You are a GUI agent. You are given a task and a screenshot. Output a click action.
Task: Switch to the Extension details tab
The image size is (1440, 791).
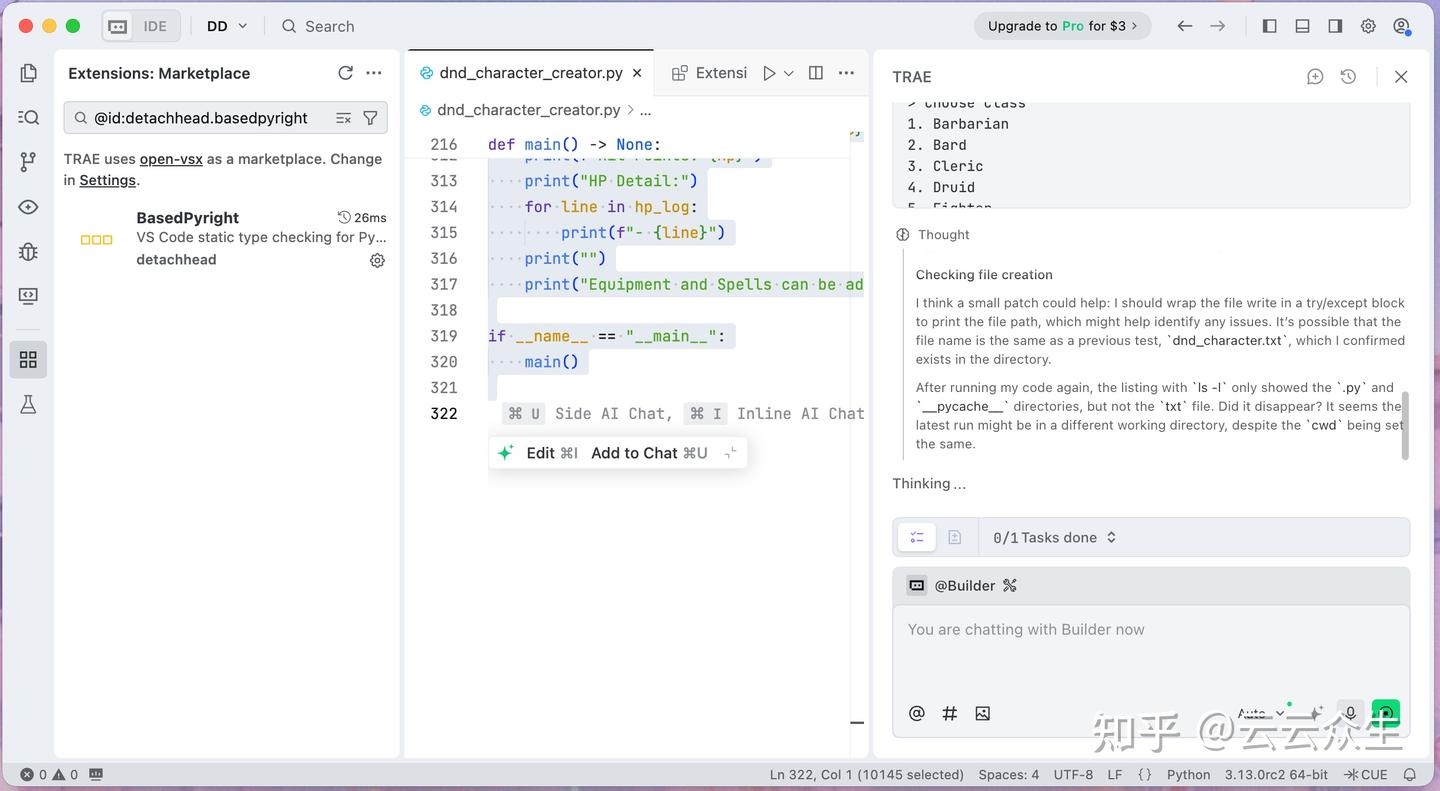(x=710, y=73)
